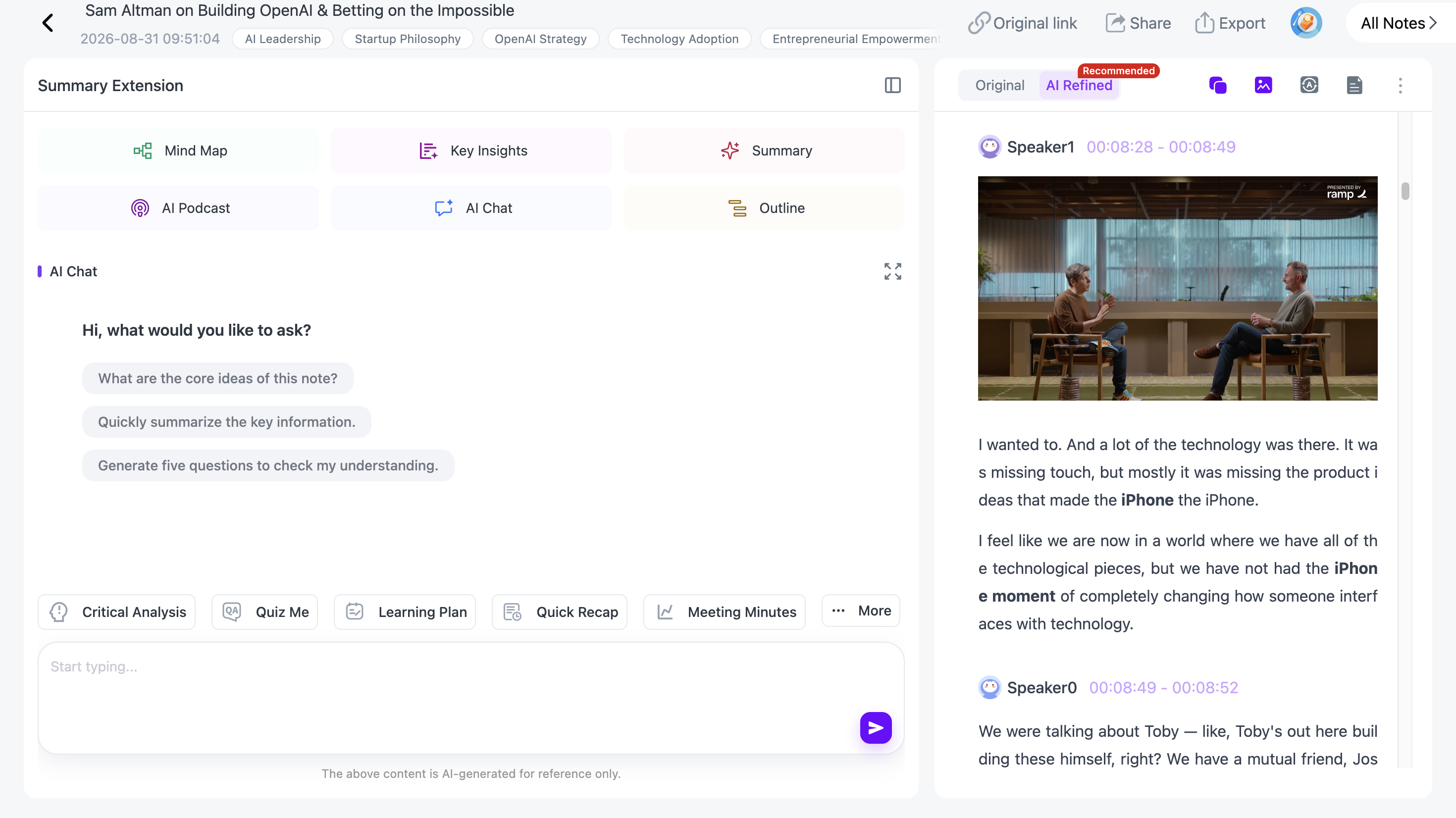This screenshot has height=818, width=1456.
Task: Click the Critical Analysis button
Action: (116, 612)
